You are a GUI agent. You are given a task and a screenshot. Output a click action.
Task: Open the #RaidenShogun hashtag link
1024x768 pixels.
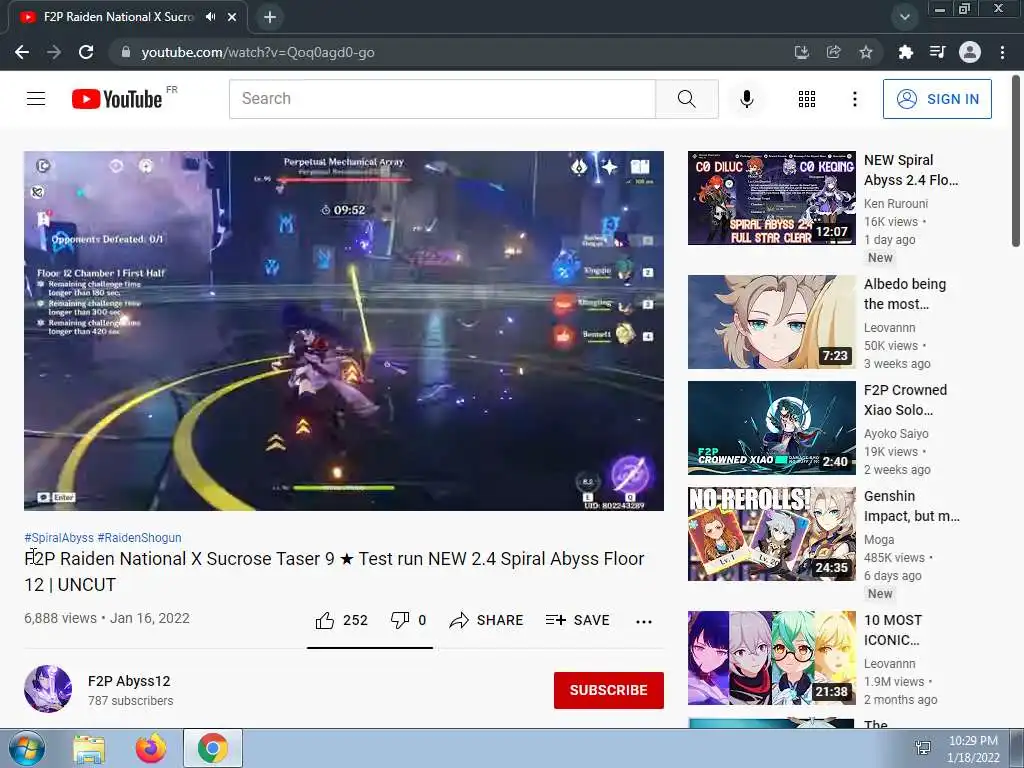tap(139, 537)
